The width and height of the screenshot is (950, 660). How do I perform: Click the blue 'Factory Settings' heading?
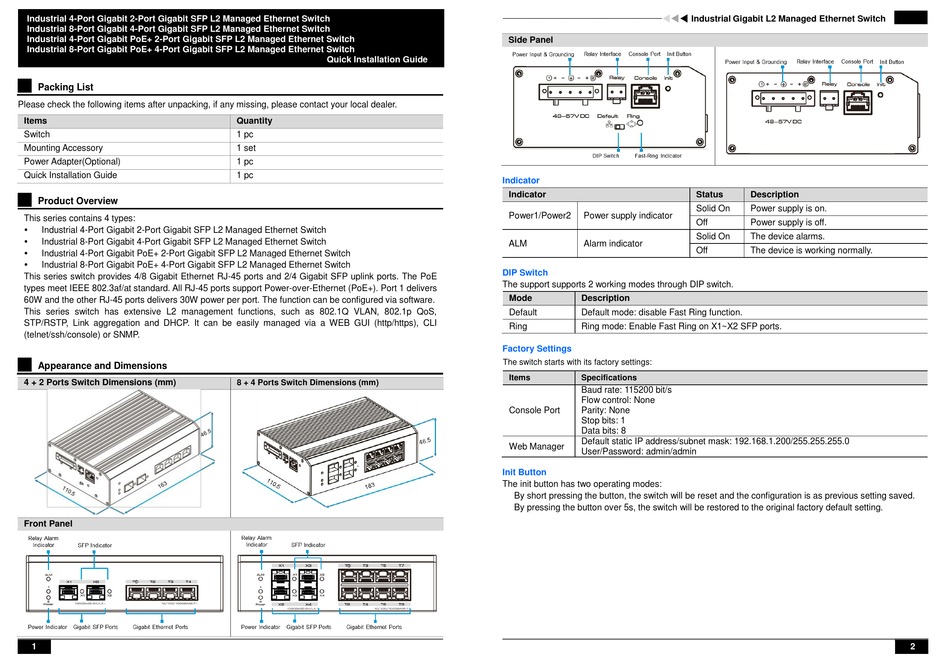(x=537, y=348)
